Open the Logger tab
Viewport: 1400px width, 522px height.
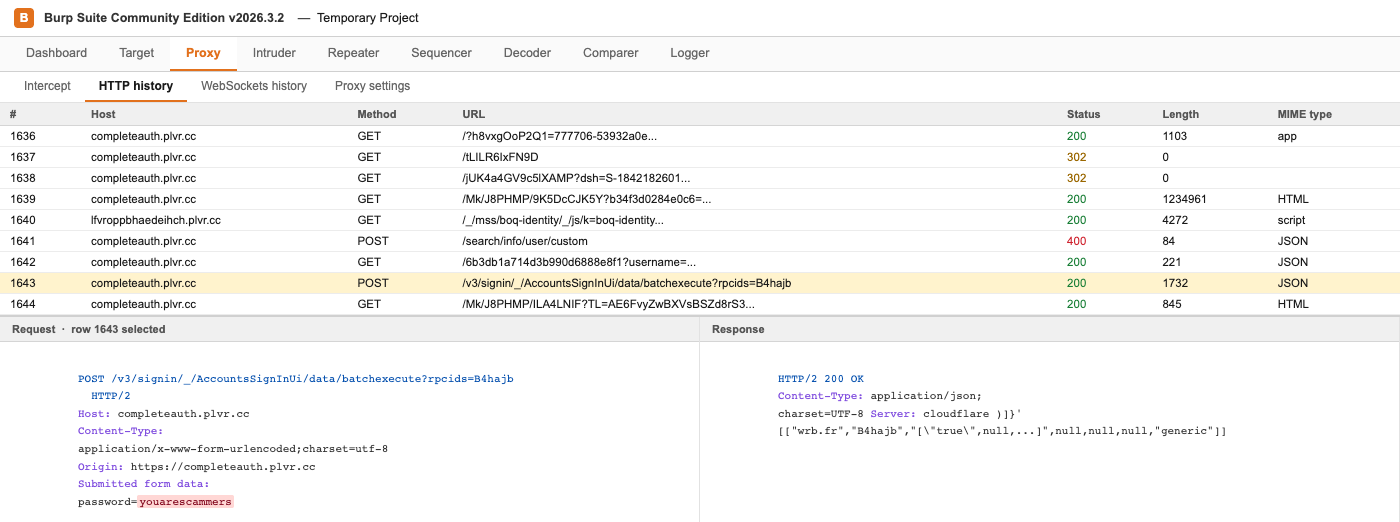point(690,53)
